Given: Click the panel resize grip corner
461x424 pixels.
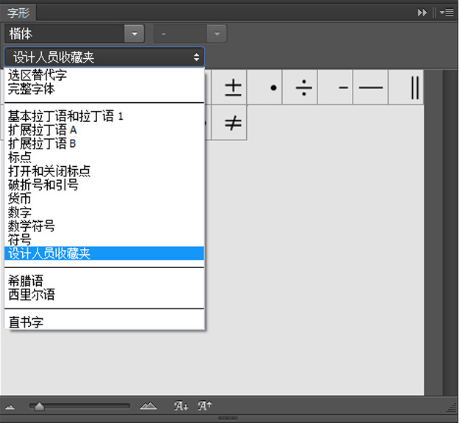Looking at the screenshot, I should pos(452,407).
